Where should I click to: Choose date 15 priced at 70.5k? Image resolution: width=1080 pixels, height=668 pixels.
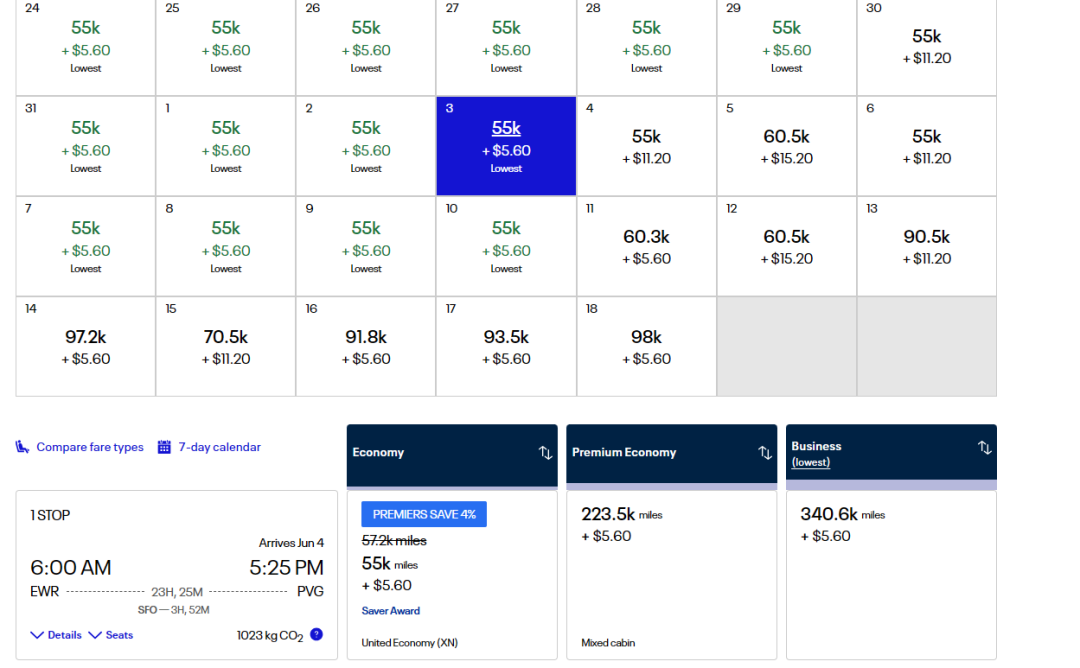click(x=226, y=346)
